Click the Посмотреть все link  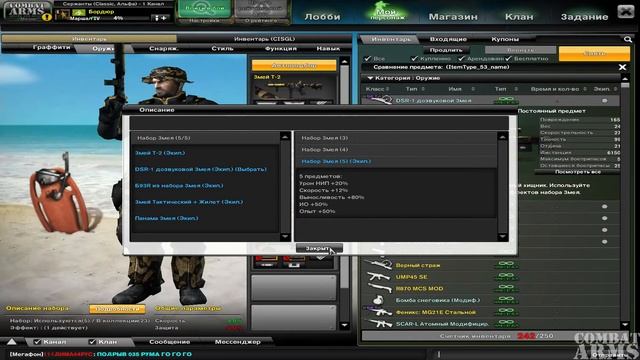coord(578,172)
